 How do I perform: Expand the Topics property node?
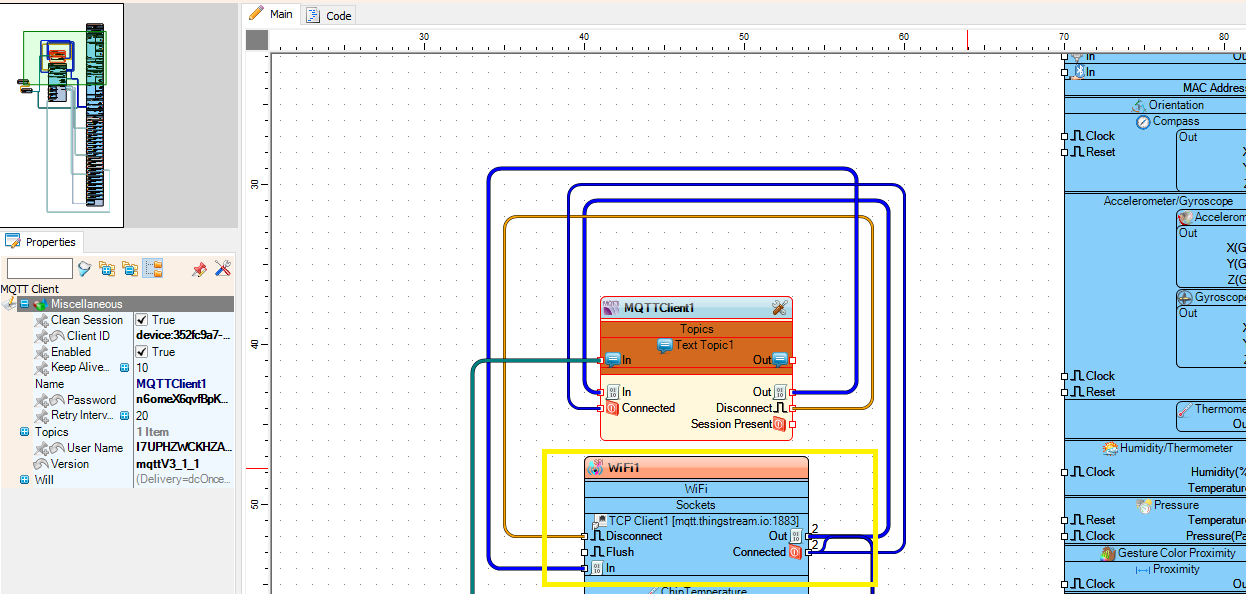(x=25, y=432)
